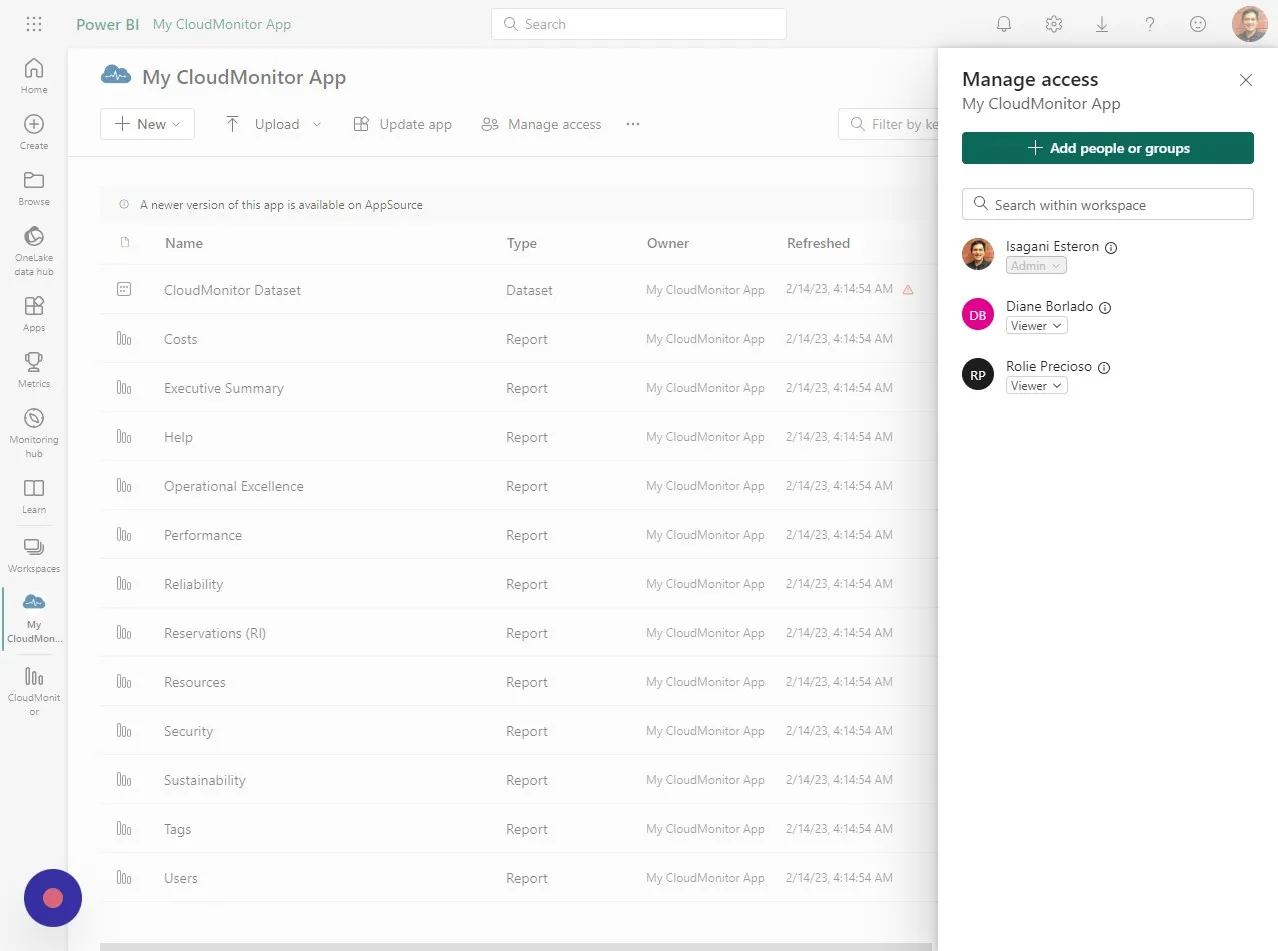This screenshot has width=1278, height=951.
Task: Open the user profile avatar
Action: pyautogui.click(x=1249, y=24)
